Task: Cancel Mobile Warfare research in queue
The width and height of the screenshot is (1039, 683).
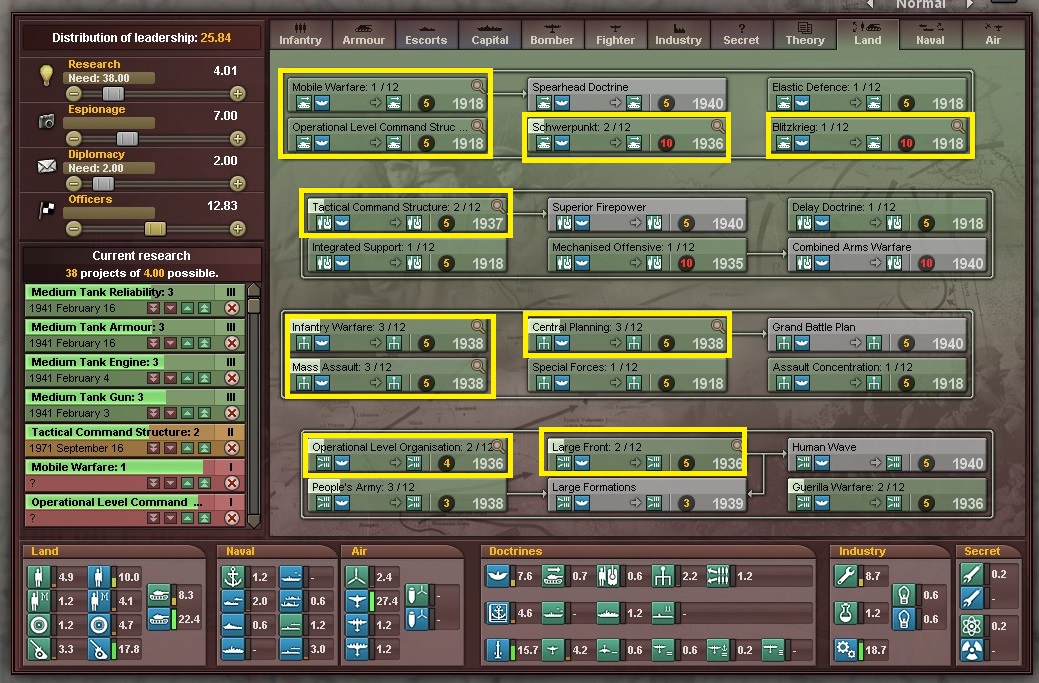Action: tap(231, 483)
